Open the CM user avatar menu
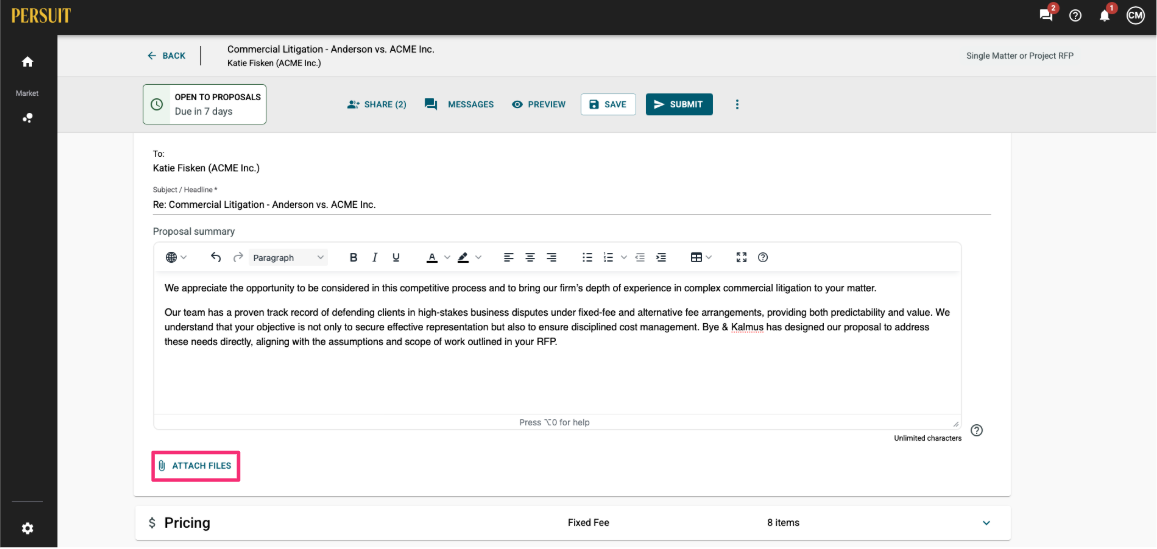Screen dimensions: 1157x549 pyautogui.click(x=1135, y=15)
